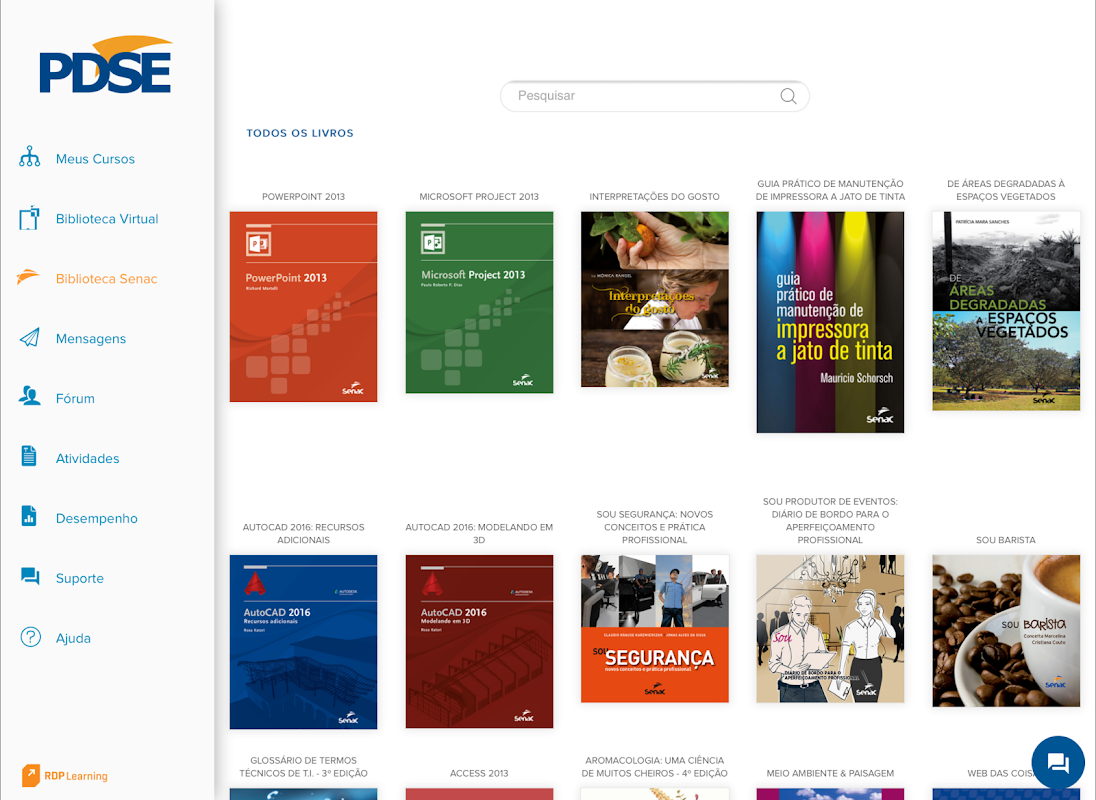Open Ajuda page
Screen dimensions: 1096x800
point(73,639)
